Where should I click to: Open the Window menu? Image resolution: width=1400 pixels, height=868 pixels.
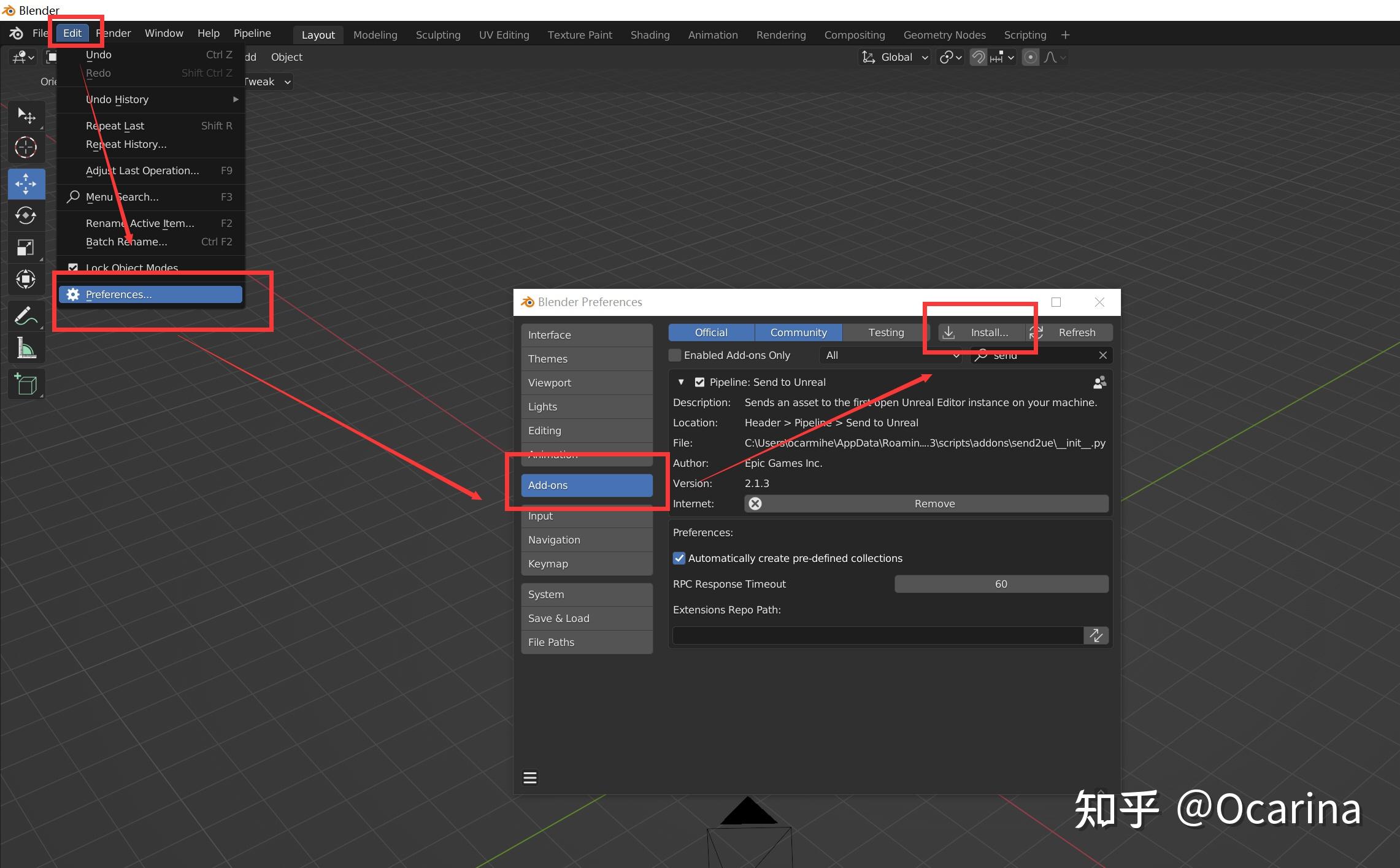coord(163,33)
